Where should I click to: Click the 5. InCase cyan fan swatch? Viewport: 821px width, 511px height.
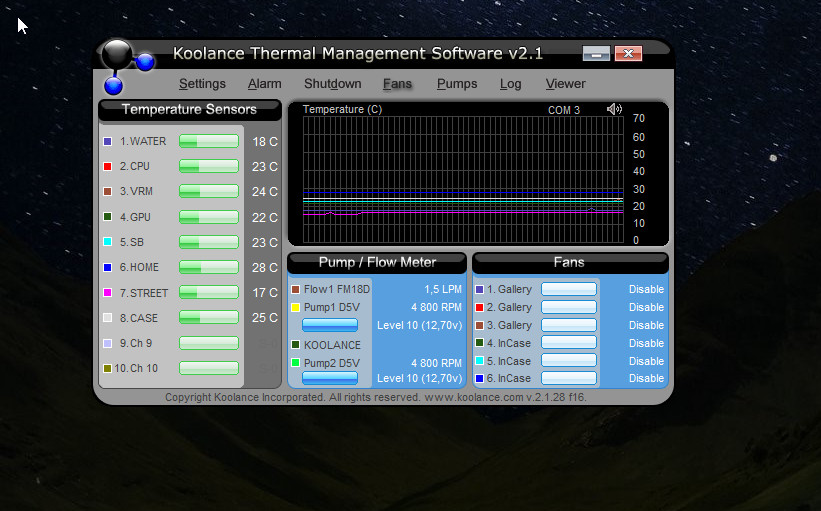(x=479, y=361)
